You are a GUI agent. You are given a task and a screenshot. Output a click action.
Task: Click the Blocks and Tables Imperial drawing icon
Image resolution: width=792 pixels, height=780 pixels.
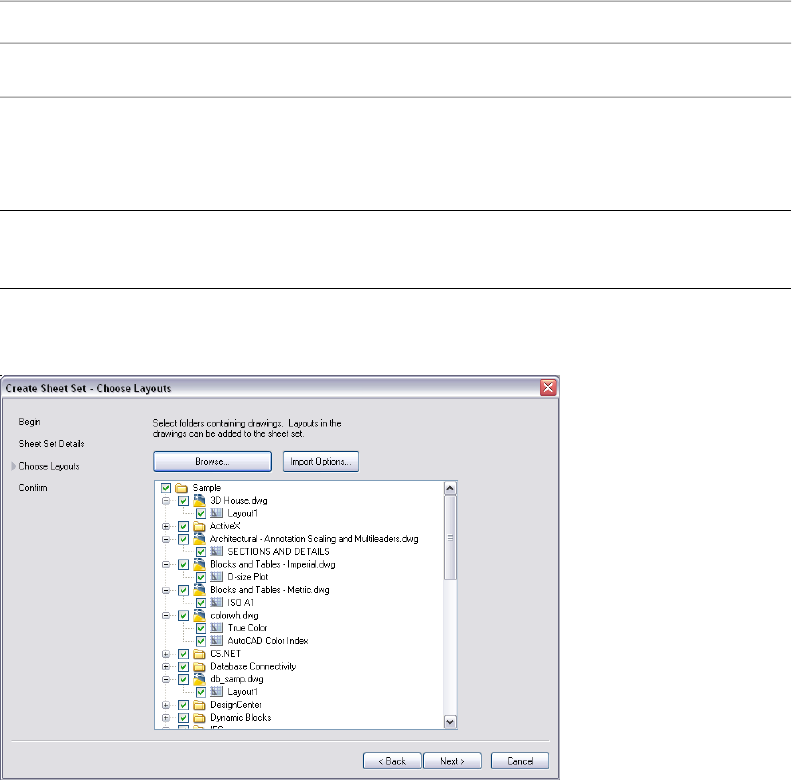coord(199,564)
